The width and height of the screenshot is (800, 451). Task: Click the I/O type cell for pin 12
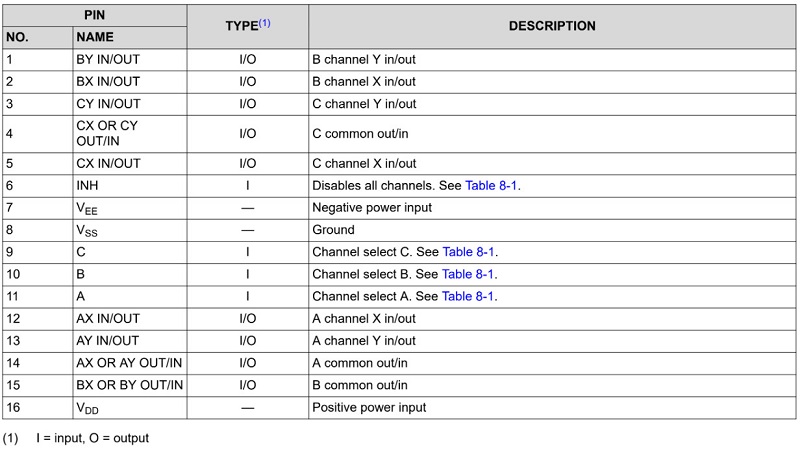click(247, 319)
